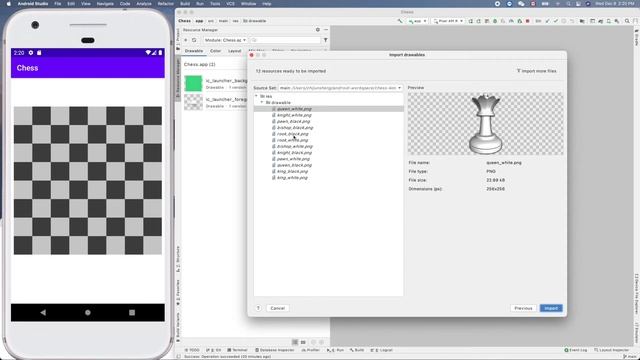Open the Build tool window

357,350
